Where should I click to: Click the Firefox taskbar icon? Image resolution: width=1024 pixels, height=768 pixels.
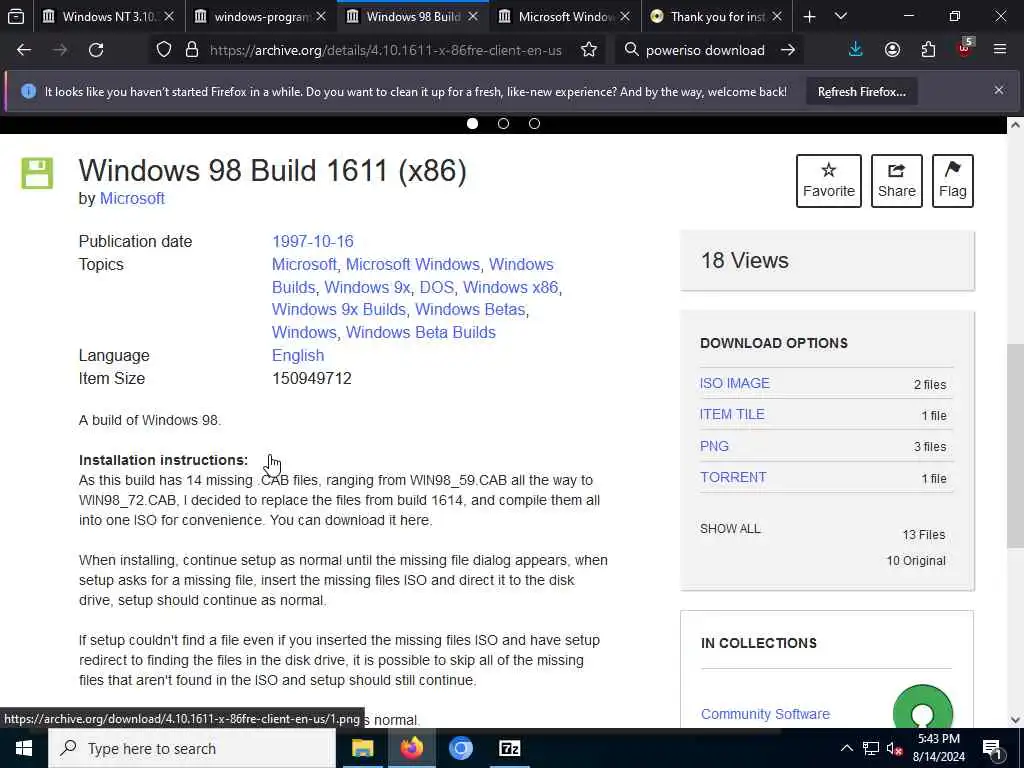tap(411, 748)
